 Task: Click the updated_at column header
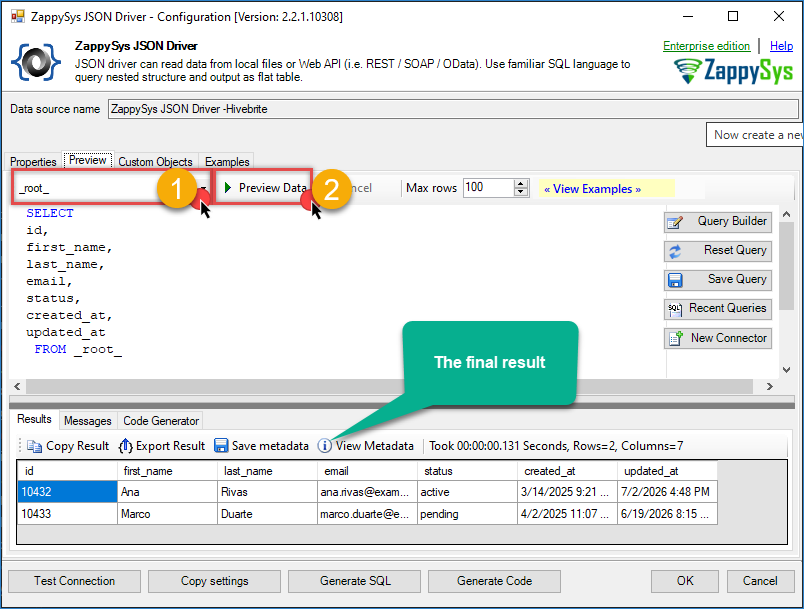click(669, 471)
